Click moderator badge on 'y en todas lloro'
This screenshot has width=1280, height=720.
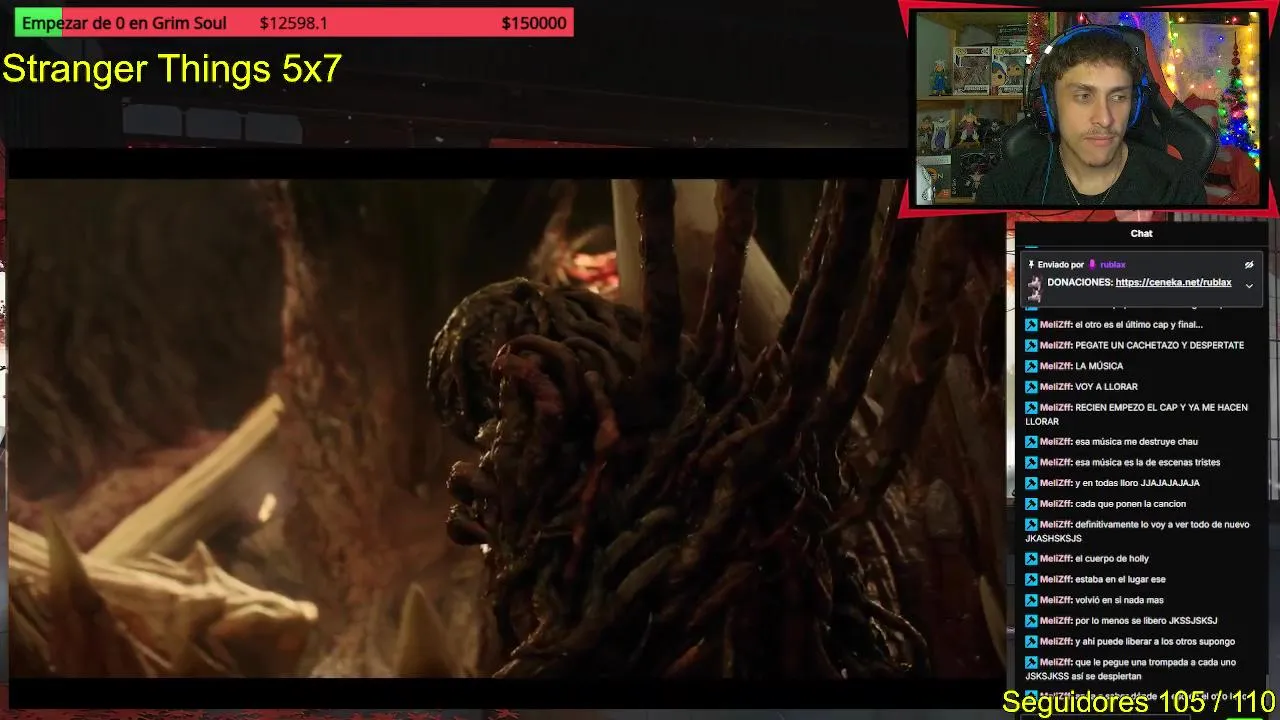pyautogui.click(x=1031, y=483)
